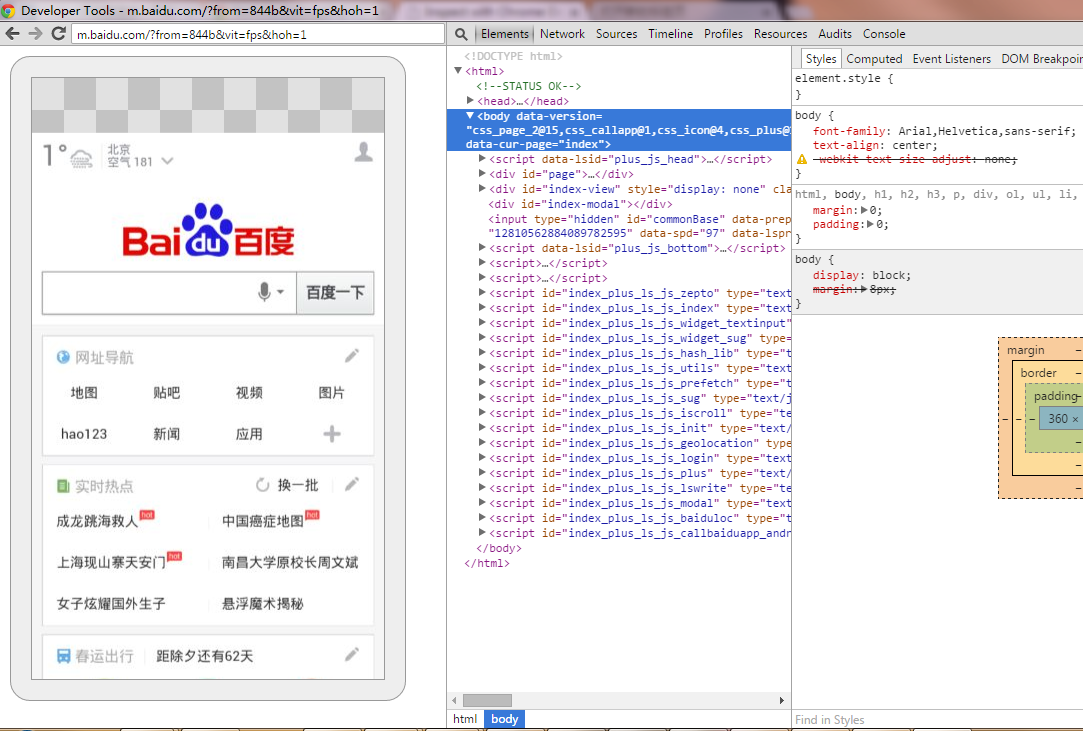Open the 新闻 link
Image resolution: width=1083 pixels, height=731 pixels.
(166, 434)
